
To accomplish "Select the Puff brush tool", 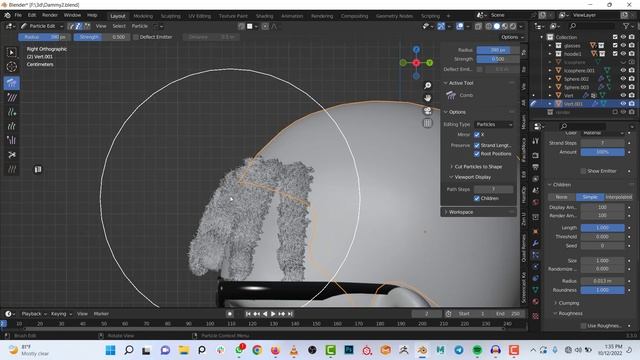I will [x=11, y=140].
